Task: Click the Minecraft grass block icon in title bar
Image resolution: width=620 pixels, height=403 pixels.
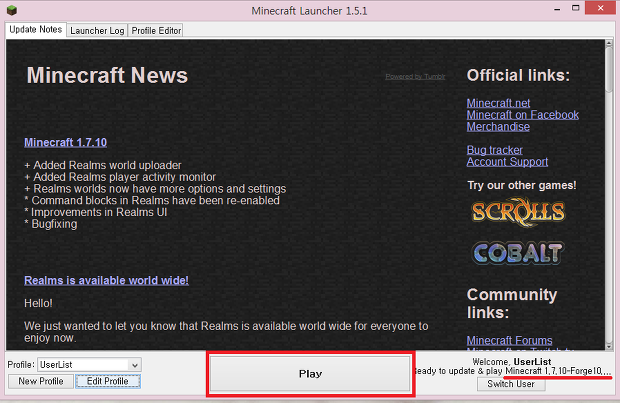Action: click(12, 10)
